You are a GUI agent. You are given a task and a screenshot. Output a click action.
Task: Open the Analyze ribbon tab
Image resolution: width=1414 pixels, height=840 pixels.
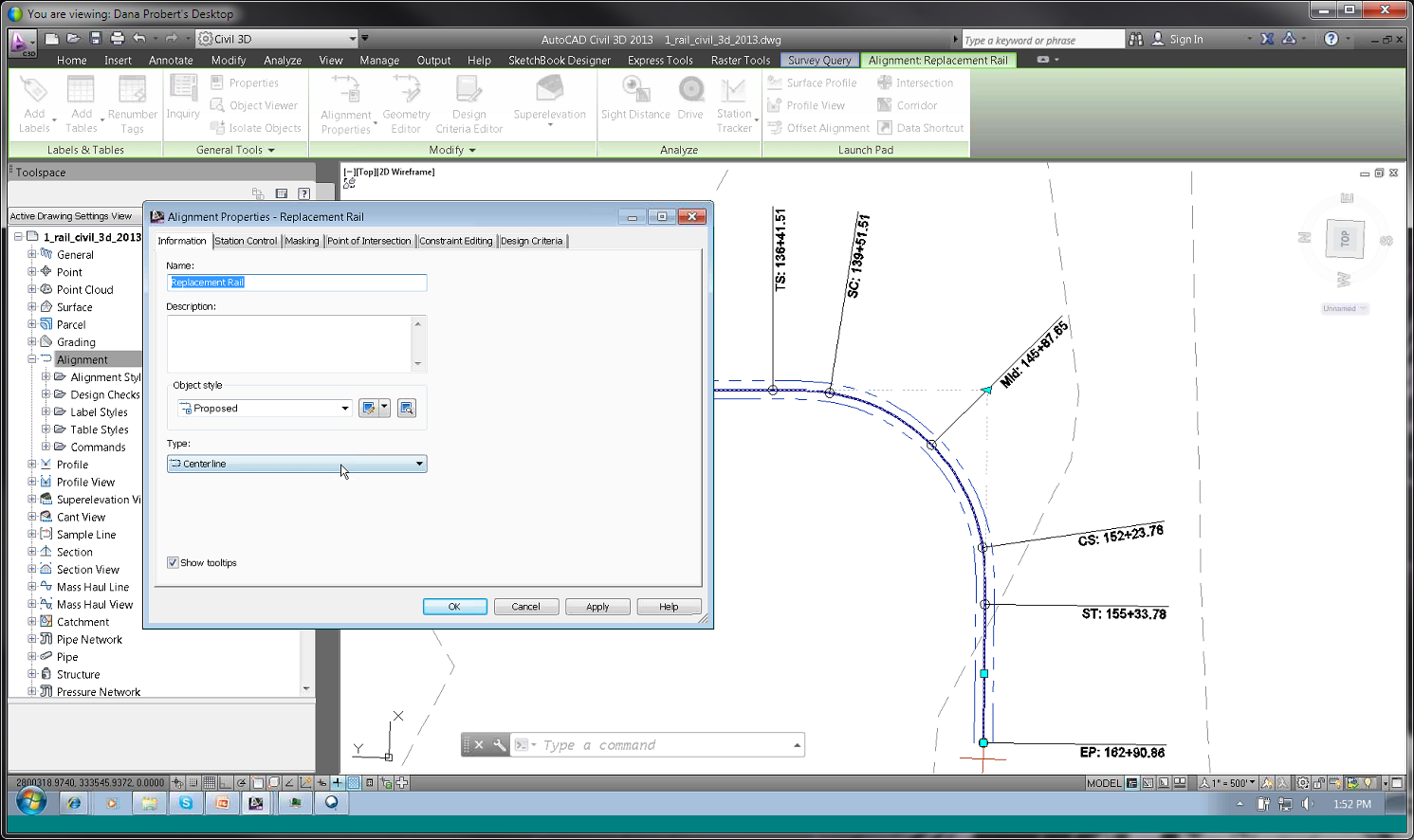(282, 60)
